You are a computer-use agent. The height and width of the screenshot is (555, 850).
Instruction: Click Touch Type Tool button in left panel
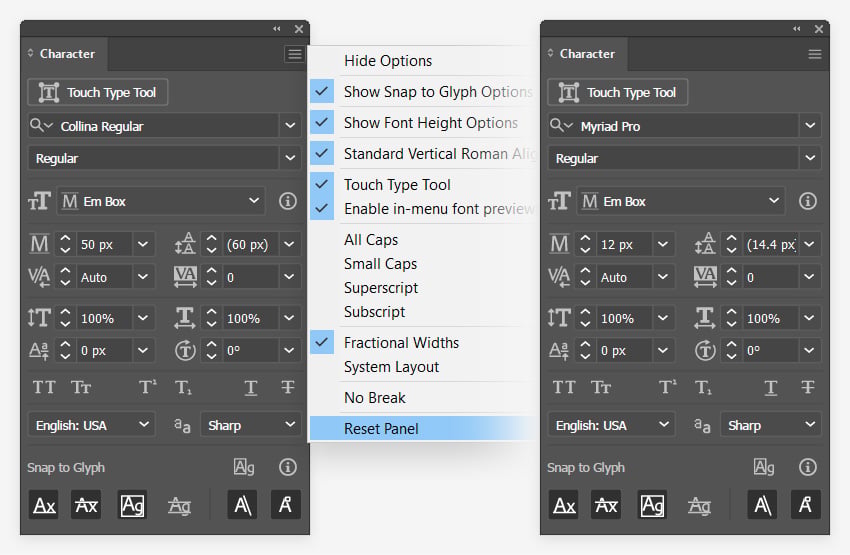(x=98, y=92)
